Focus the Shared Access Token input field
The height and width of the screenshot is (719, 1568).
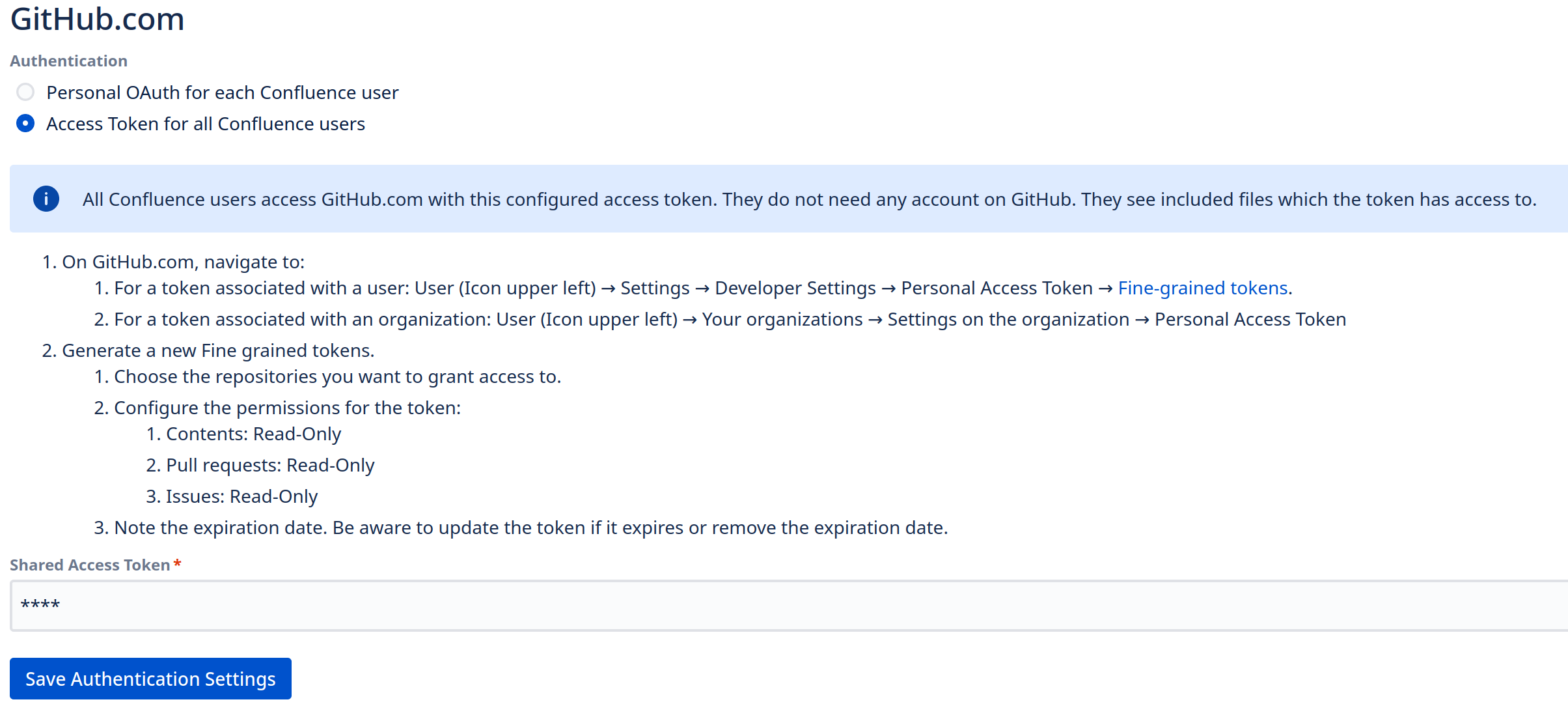pos(781,606)
